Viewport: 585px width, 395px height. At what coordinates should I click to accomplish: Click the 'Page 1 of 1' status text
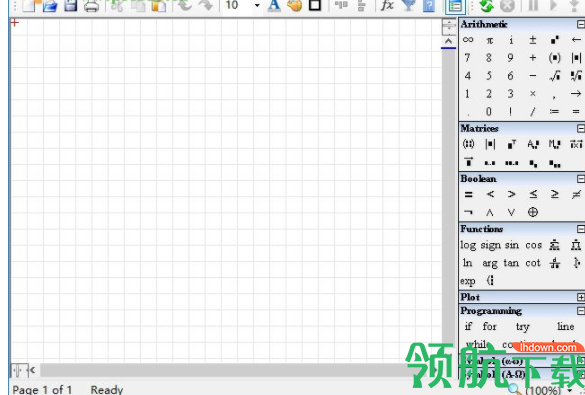42,390
